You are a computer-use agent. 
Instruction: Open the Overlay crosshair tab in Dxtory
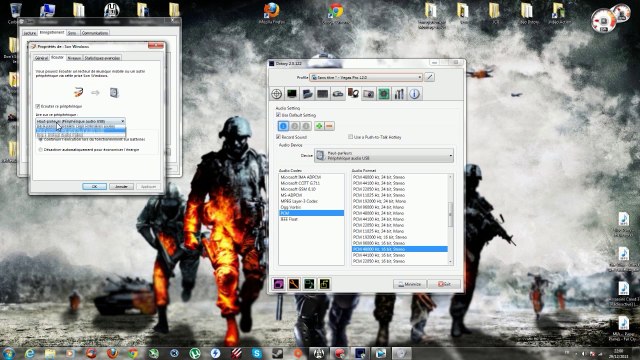(x=276, y=94)
